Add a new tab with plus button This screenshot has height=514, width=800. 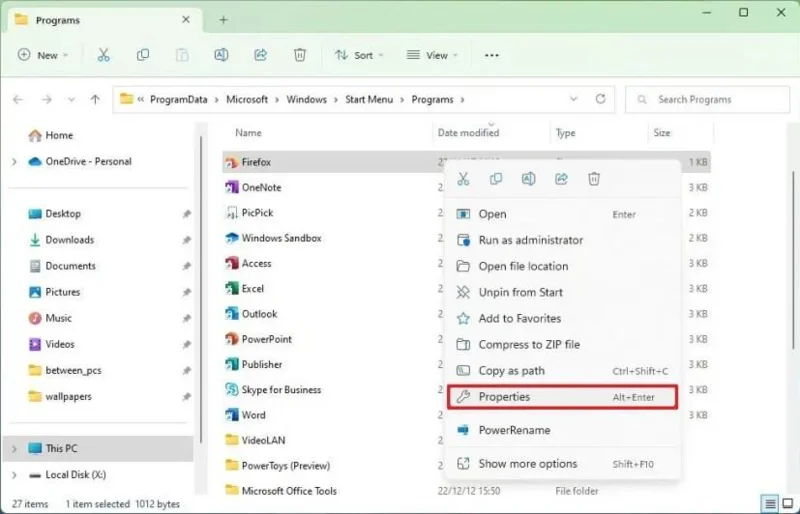pos(223,20)
